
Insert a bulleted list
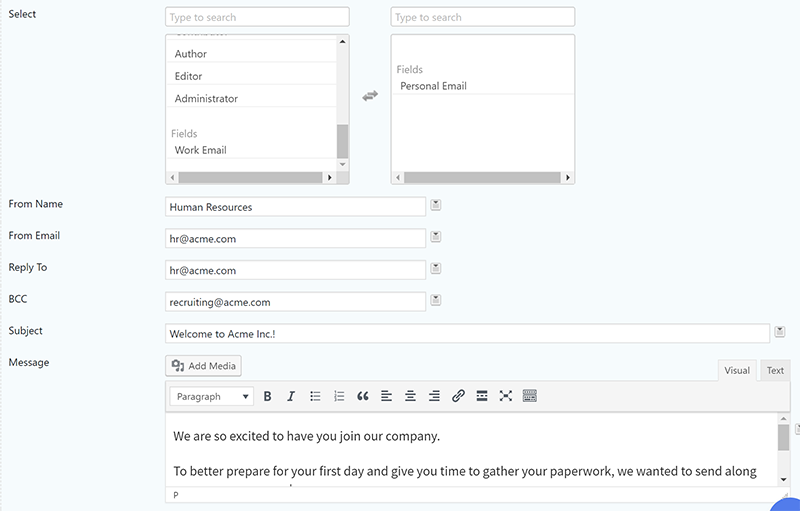point(315,396)
